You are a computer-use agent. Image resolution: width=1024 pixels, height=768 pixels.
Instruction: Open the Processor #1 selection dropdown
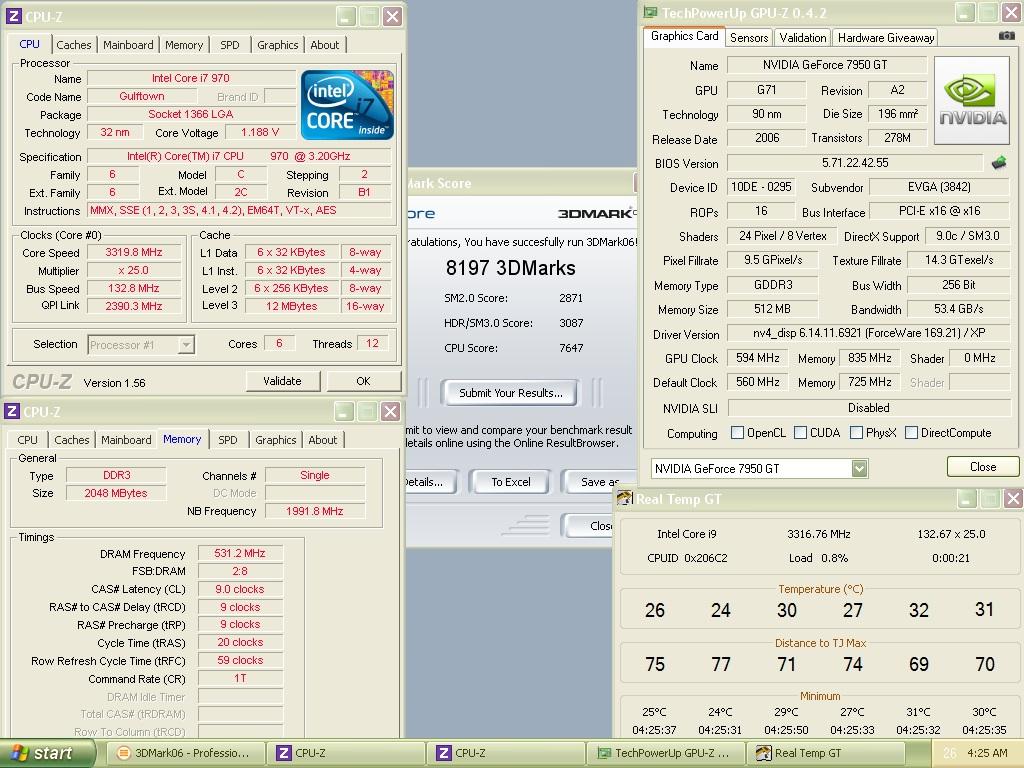pyautogui.click(x=186, y=344)
